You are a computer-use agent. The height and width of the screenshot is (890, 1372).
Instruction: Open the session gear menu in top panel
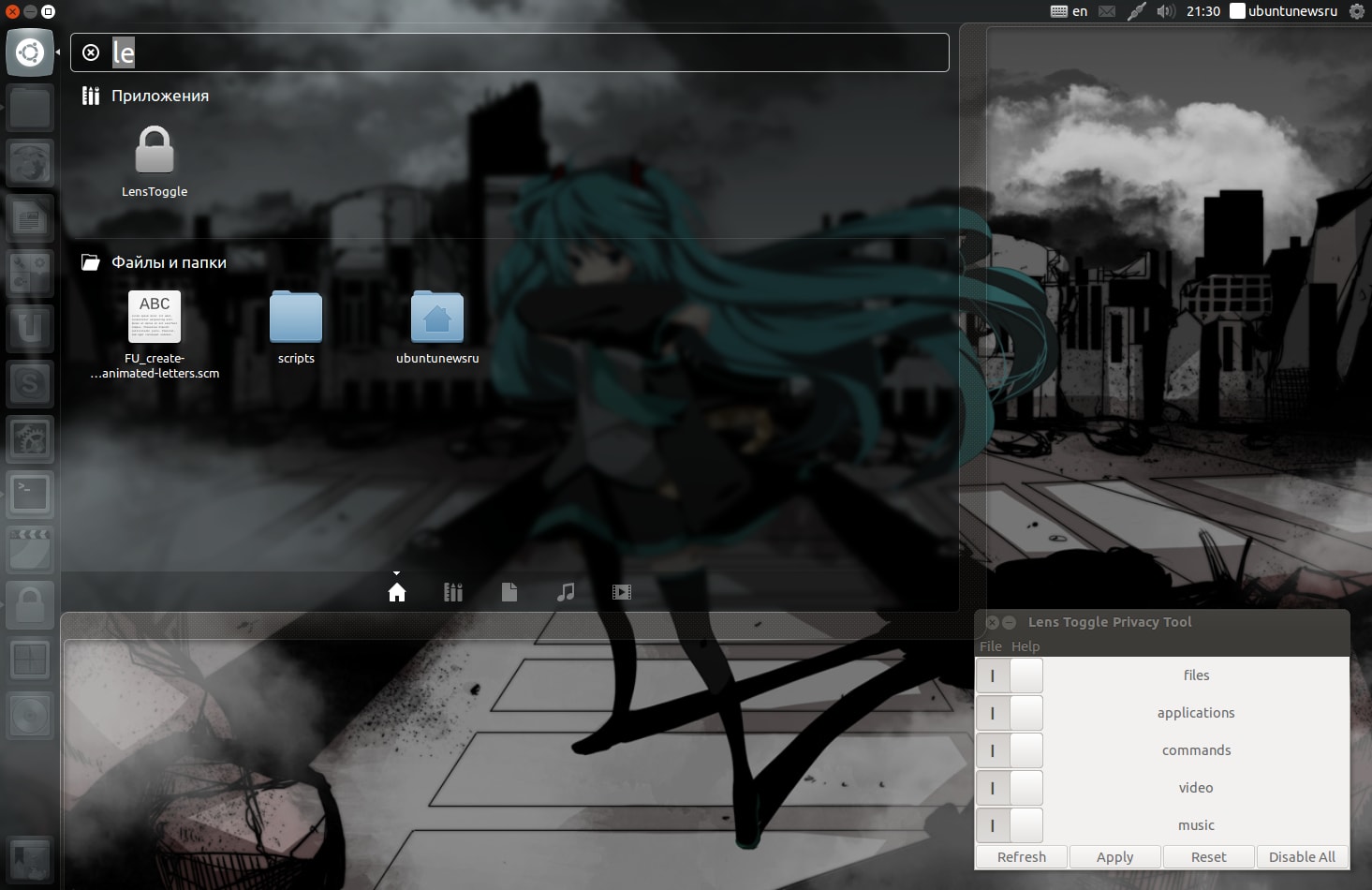[1356, 11]
